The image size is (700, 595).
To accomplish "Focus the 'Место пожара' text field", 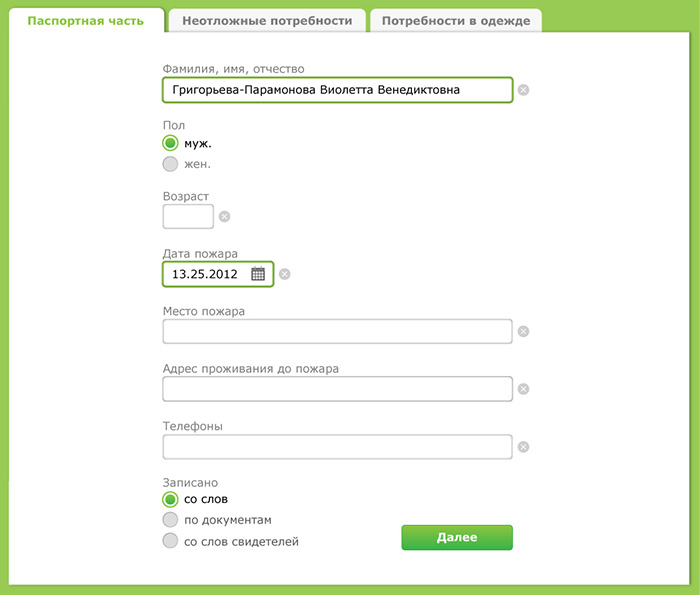I will tap(337, 332).
